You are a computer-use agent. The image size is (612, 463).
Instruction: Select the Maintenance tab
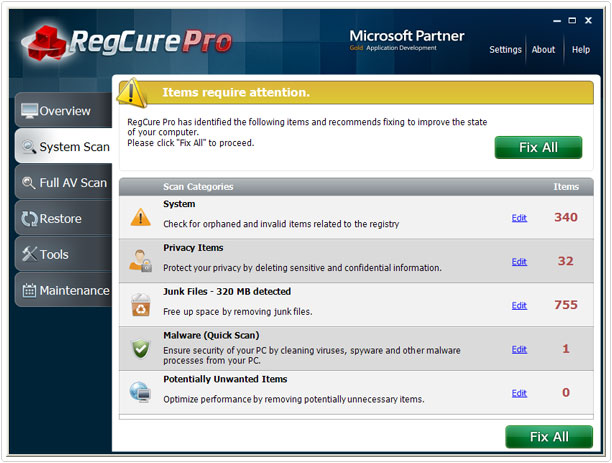64,290
